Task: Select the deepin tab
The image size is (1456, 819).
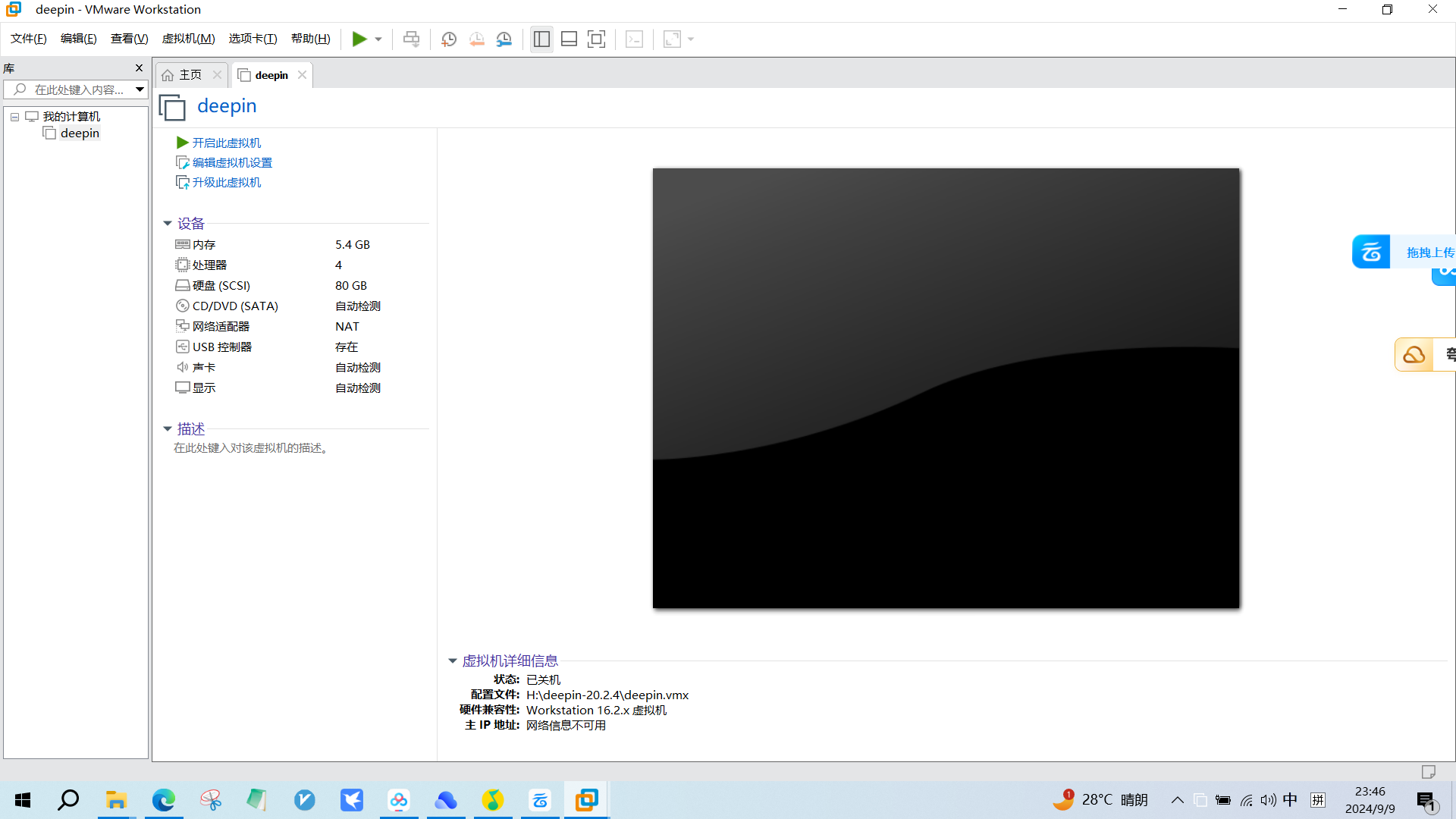Action: [x=270, y=74]
